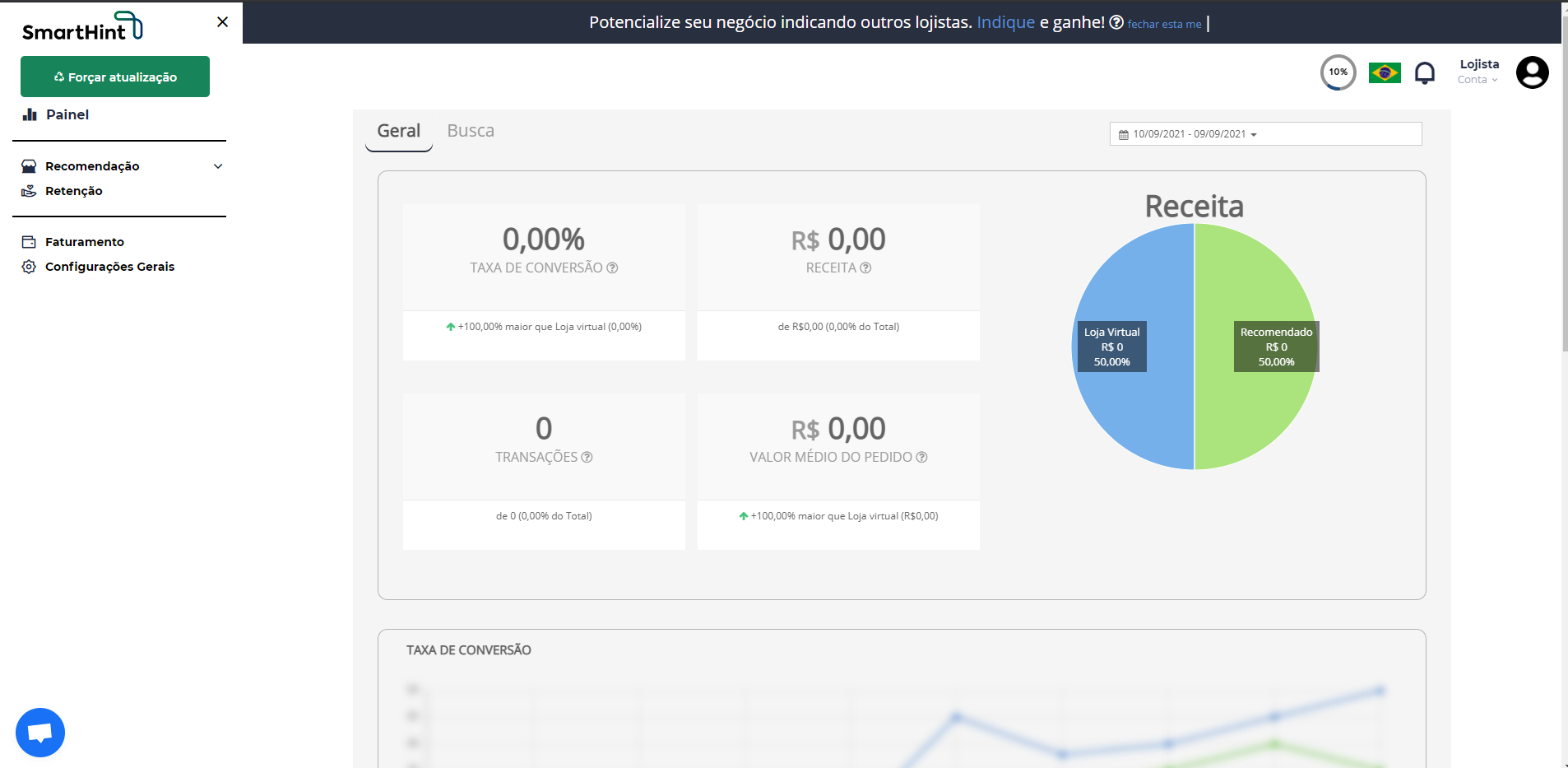Open the chat support bubble

click(x=40, y=733)
